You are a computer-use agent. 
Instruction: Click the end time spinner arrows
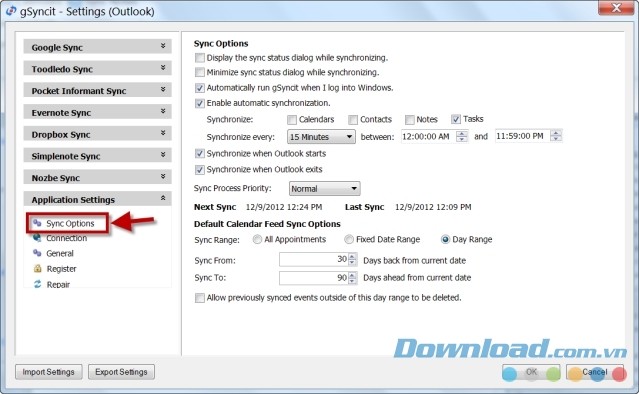tap(556, 136)
